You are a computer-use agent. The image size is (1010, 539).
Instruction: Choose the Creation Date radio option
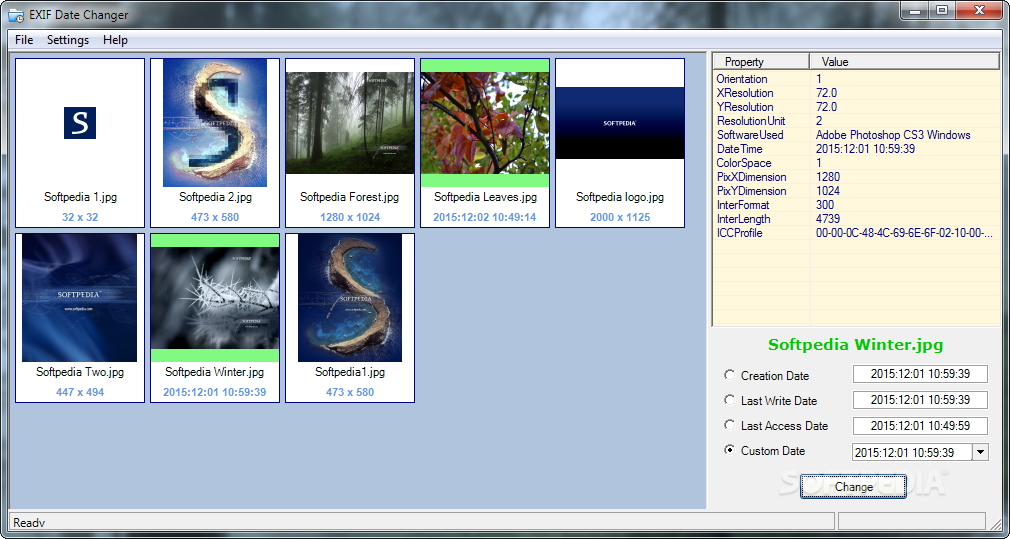click(x=729, y=375)
